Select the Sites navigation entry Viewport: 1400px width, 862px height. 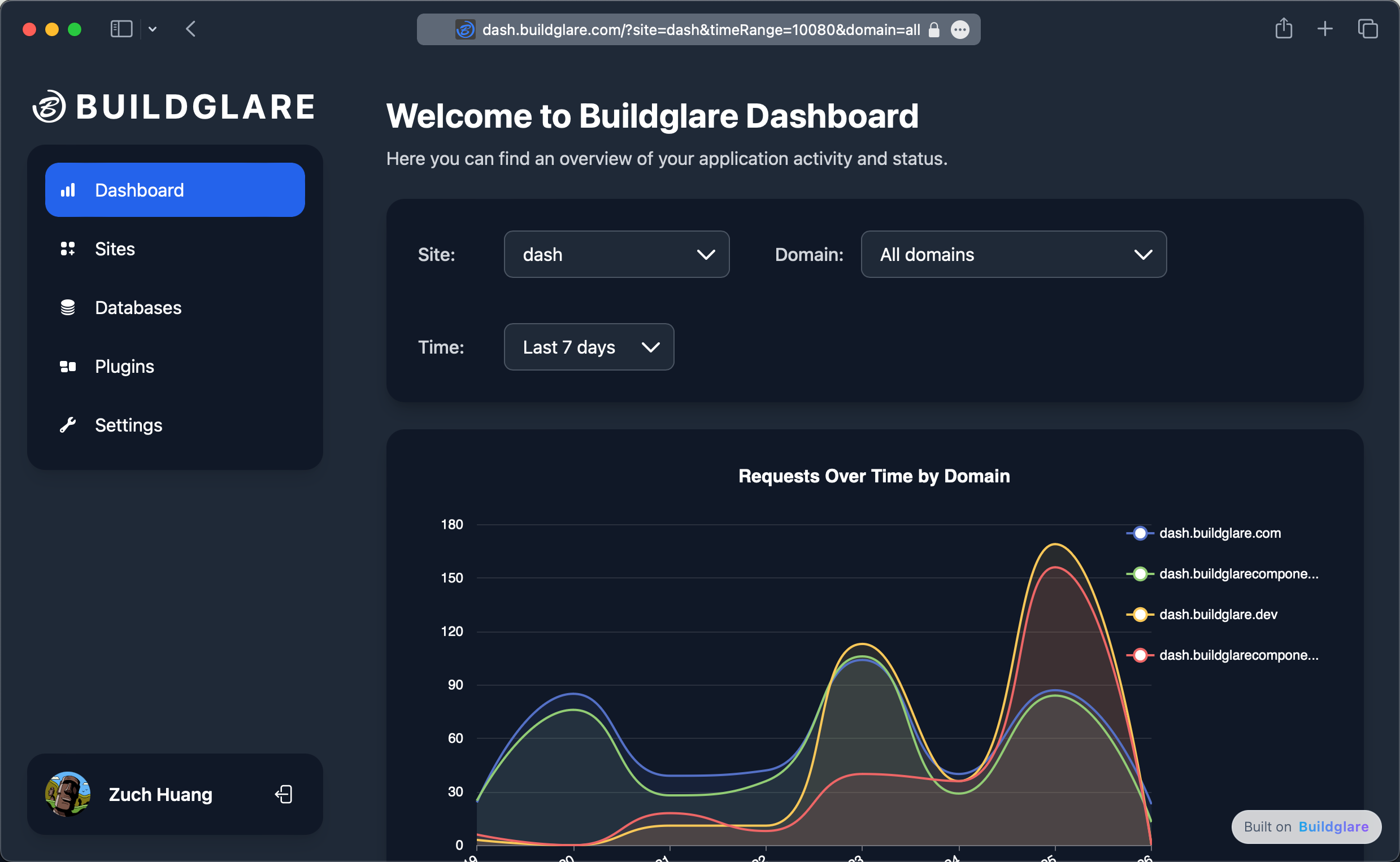[115, 249]
